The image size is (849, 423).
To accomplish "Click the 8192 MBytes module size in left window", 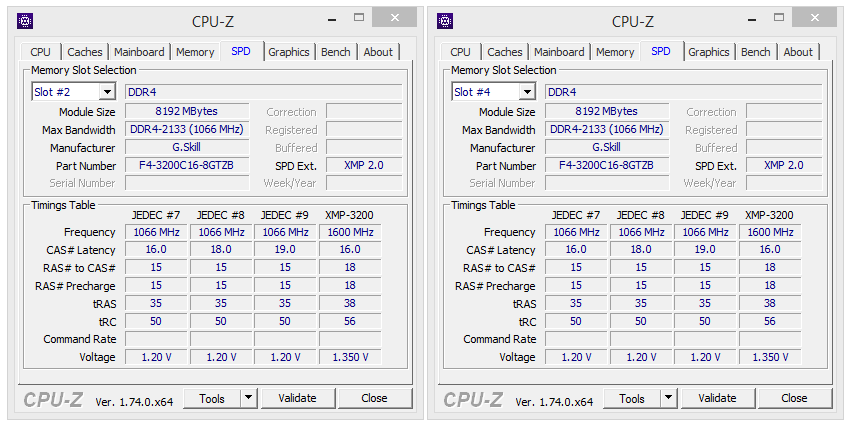I will point(187,112).
